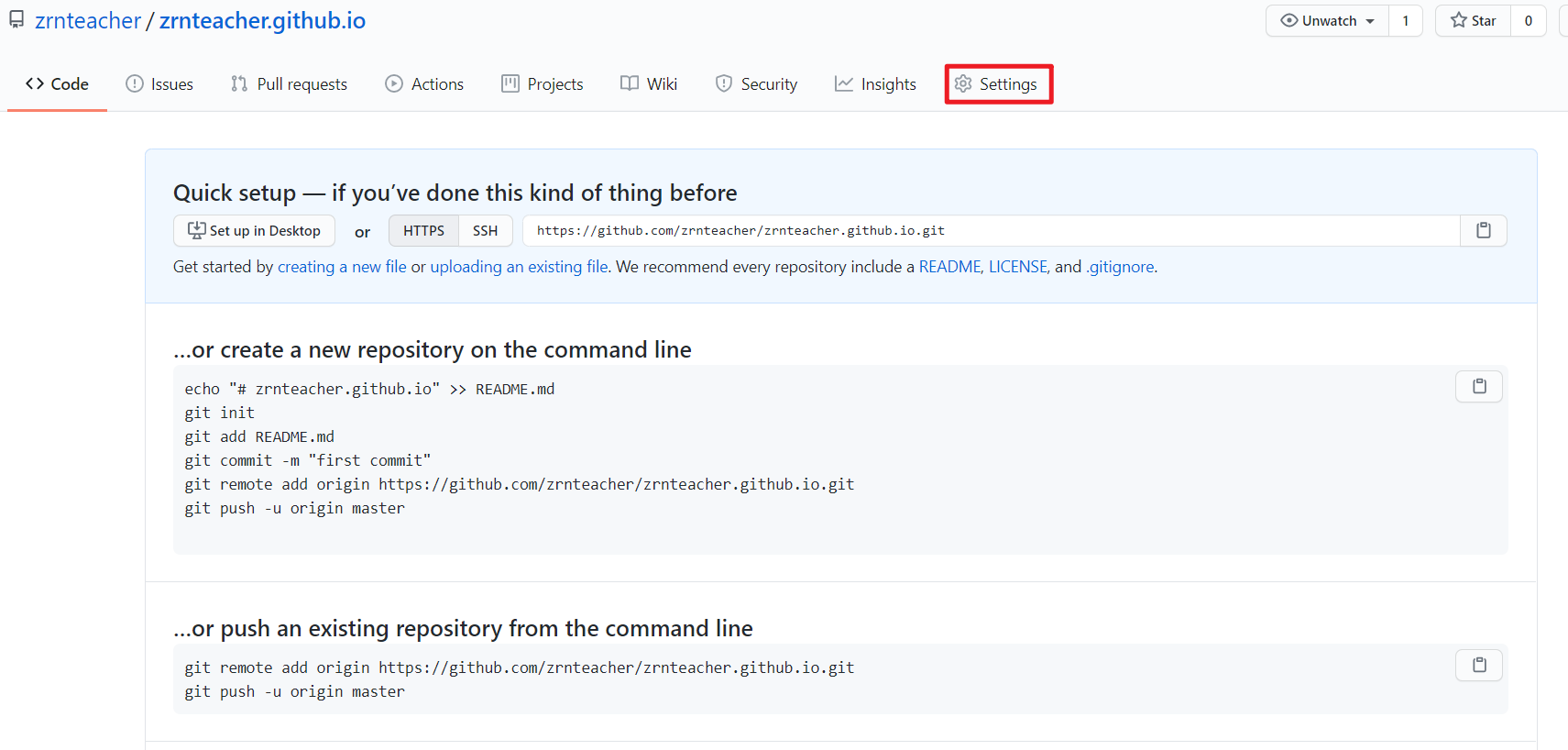This screenshot has width=1568, height=750.
Task: Open the star count number
Action: point(1528,21)
